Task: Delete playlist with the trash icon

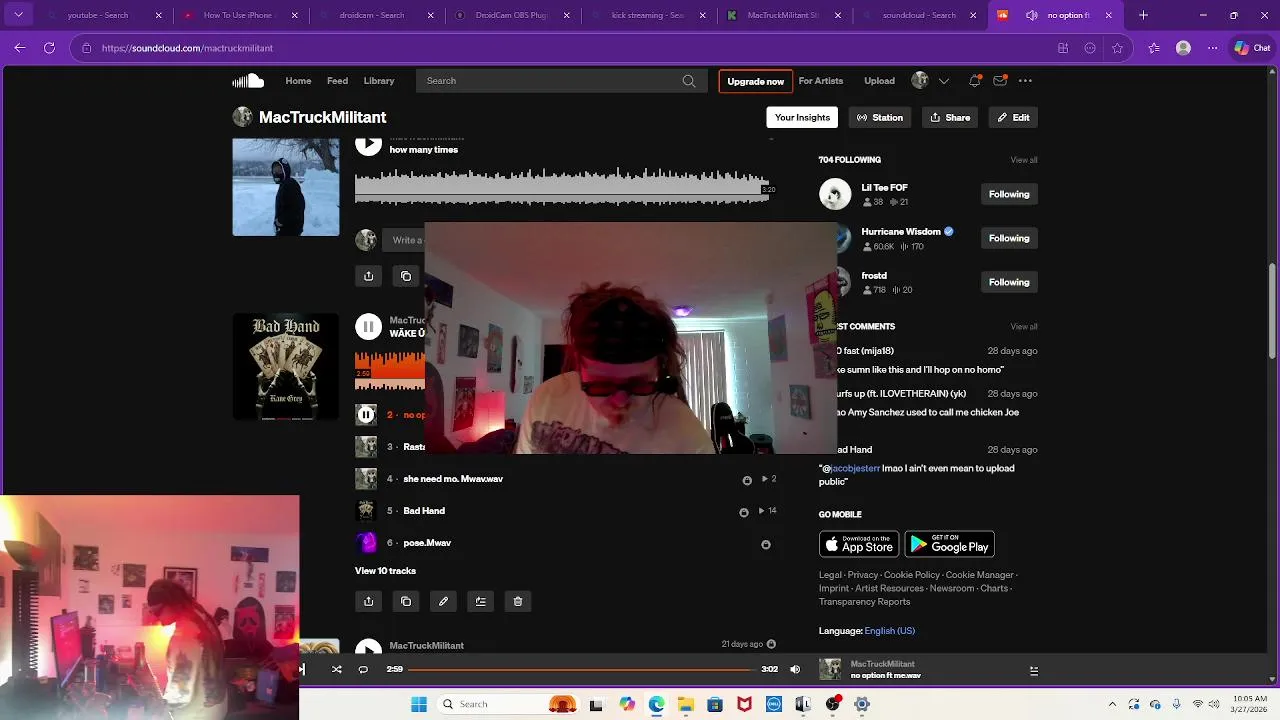Action: point(518,601)
